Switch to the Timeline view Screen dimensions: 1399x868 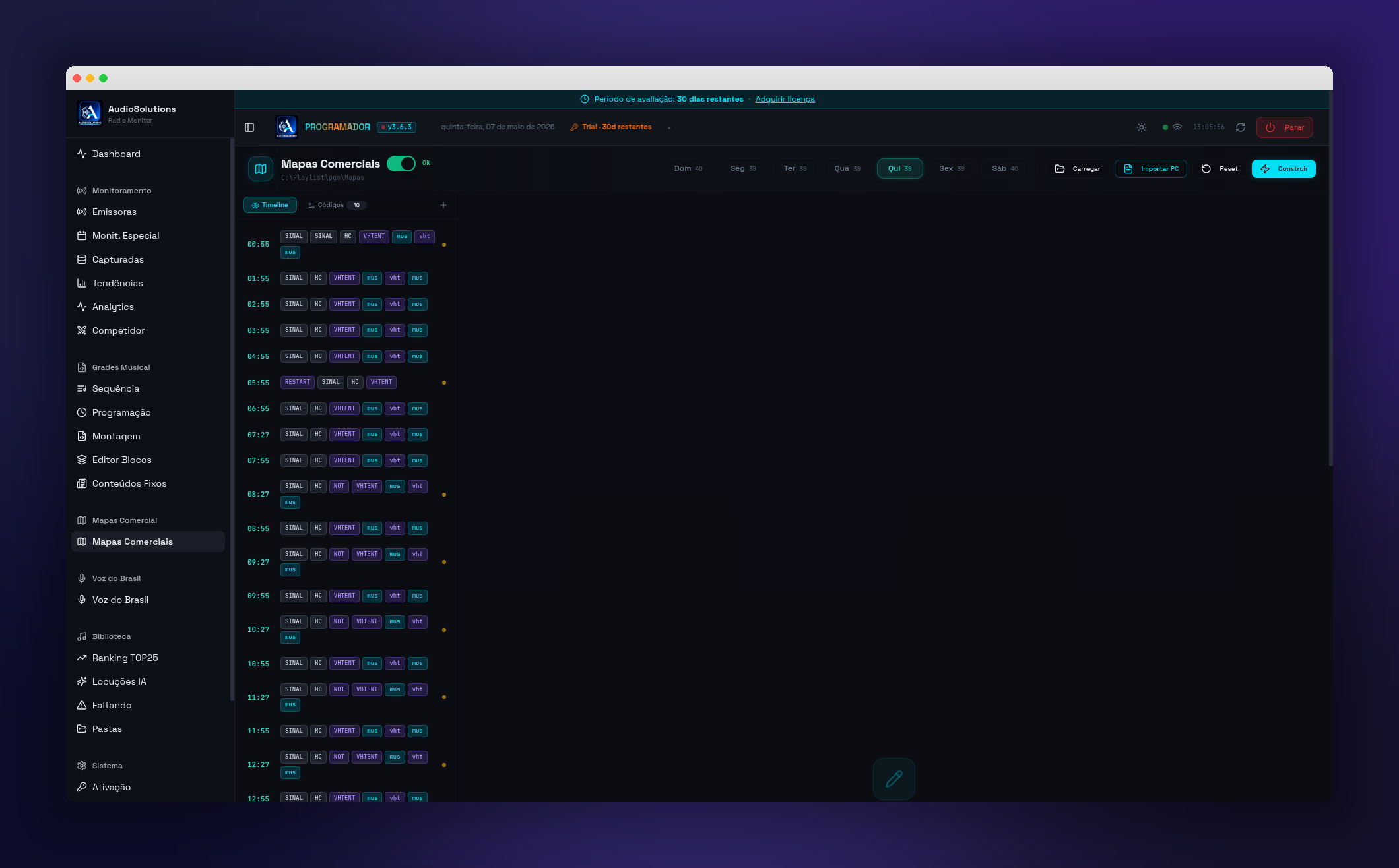(x=270, y=205)
